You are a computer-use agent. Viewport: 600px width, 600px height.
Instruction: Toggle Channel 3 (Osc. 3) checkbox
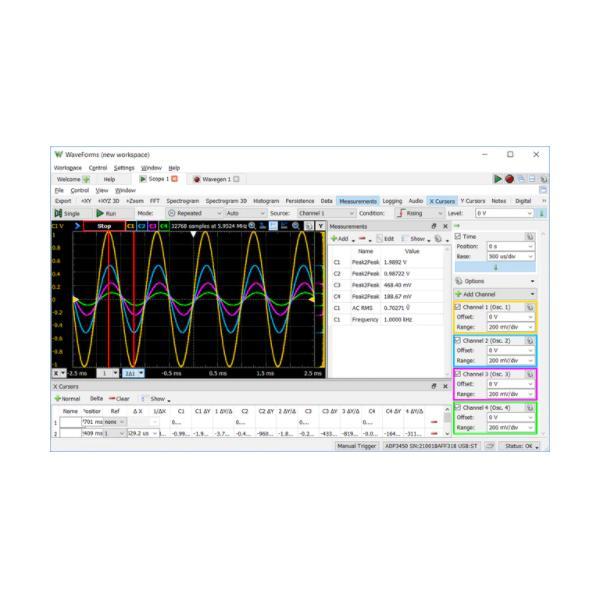click(x=458, y=374)
